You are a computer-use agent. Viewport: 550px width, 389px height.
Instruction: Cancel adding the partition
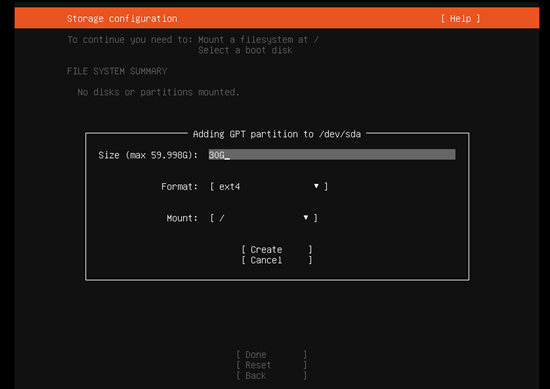coord(276,260)
